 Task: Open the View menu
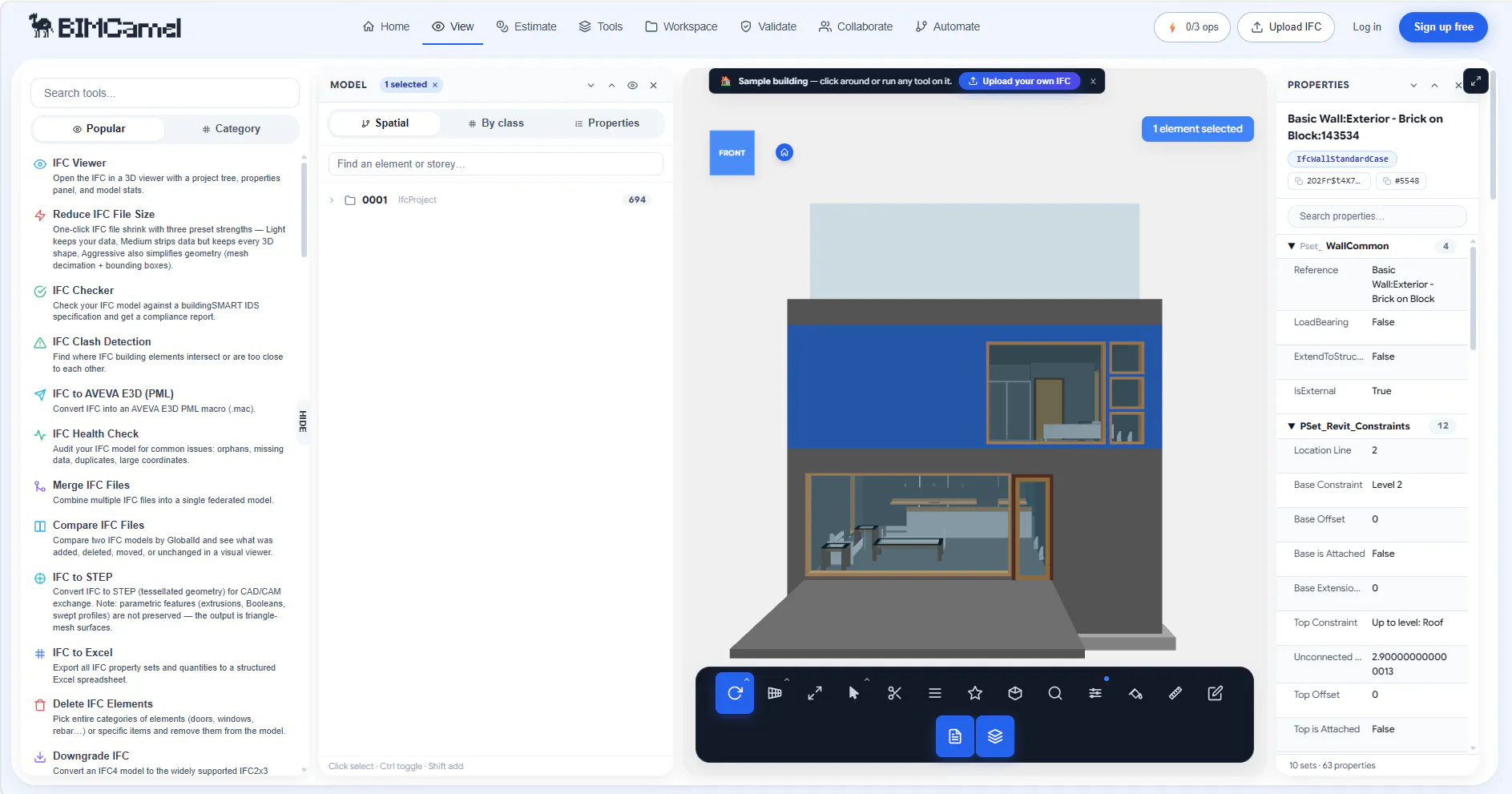click(x=453, y=26)
